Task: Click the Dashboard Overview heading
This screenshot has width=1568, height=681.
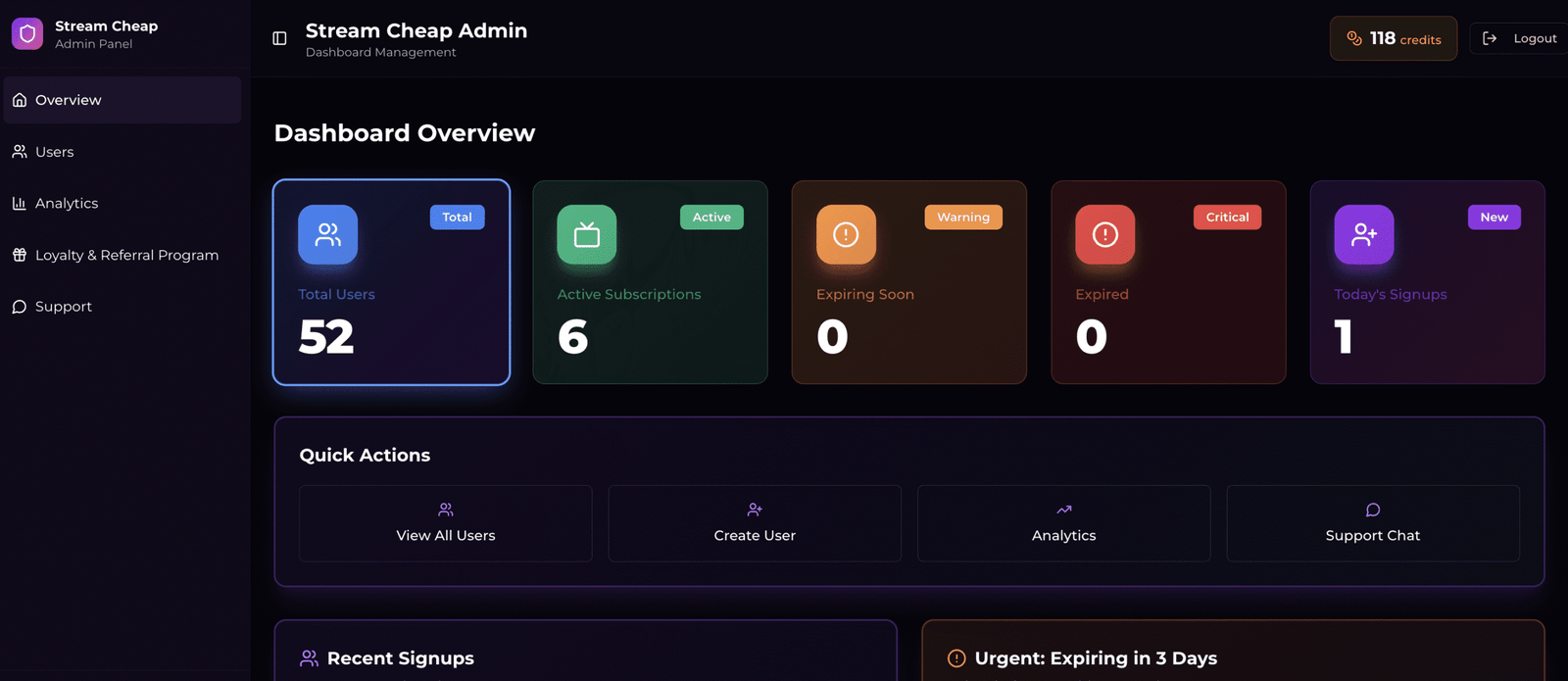Action: coord(405,133)
